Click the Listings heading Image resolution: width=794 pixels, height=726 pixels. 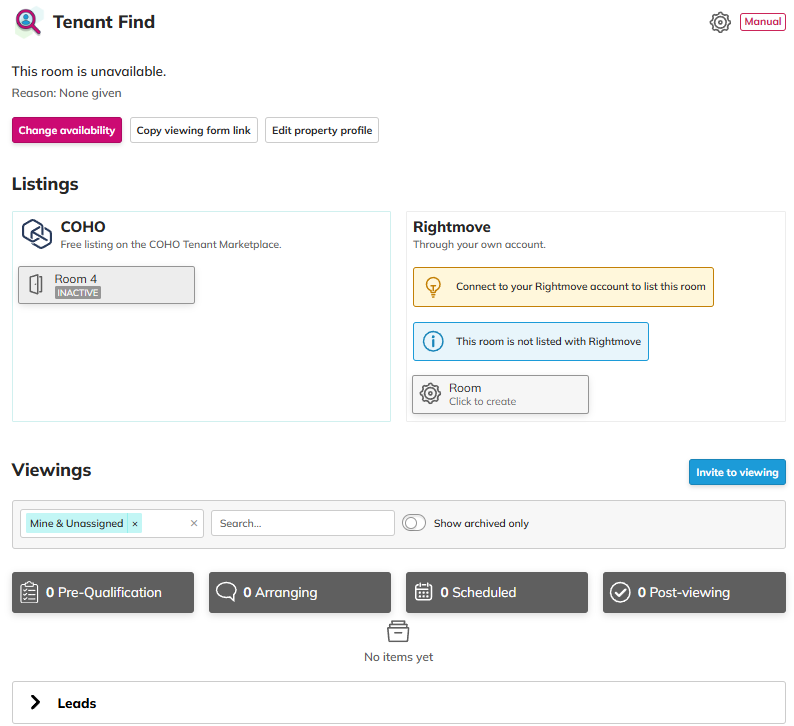click(45, 184)
